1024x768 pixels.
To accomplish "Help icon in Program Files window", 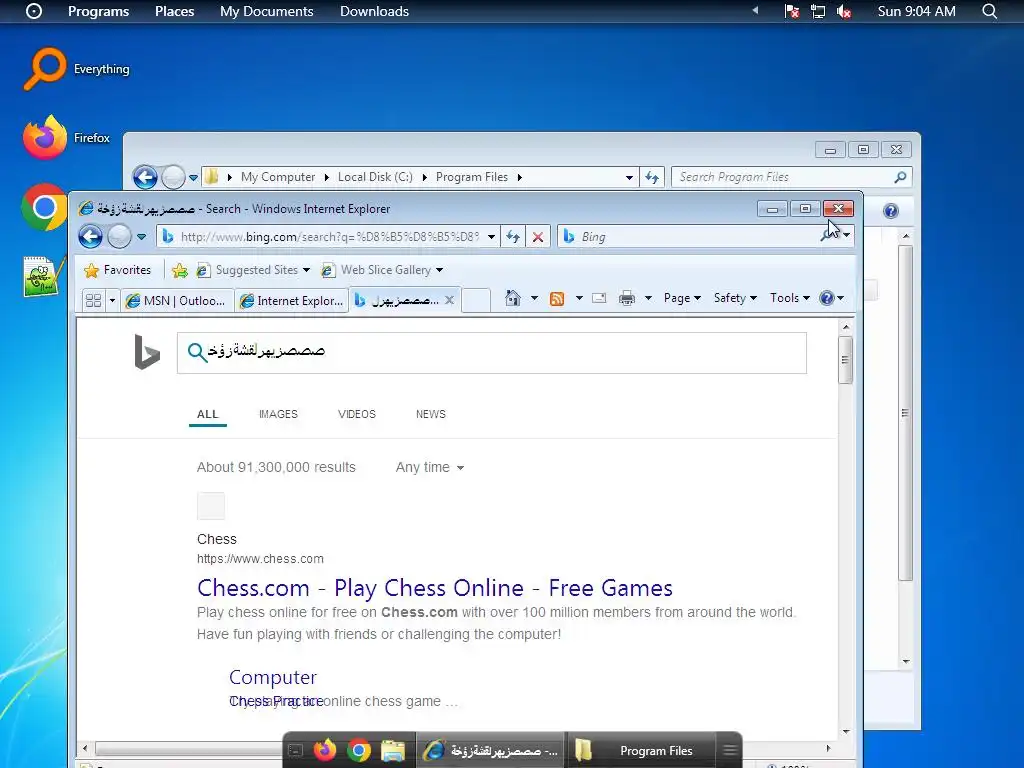I will pos(891,210).
